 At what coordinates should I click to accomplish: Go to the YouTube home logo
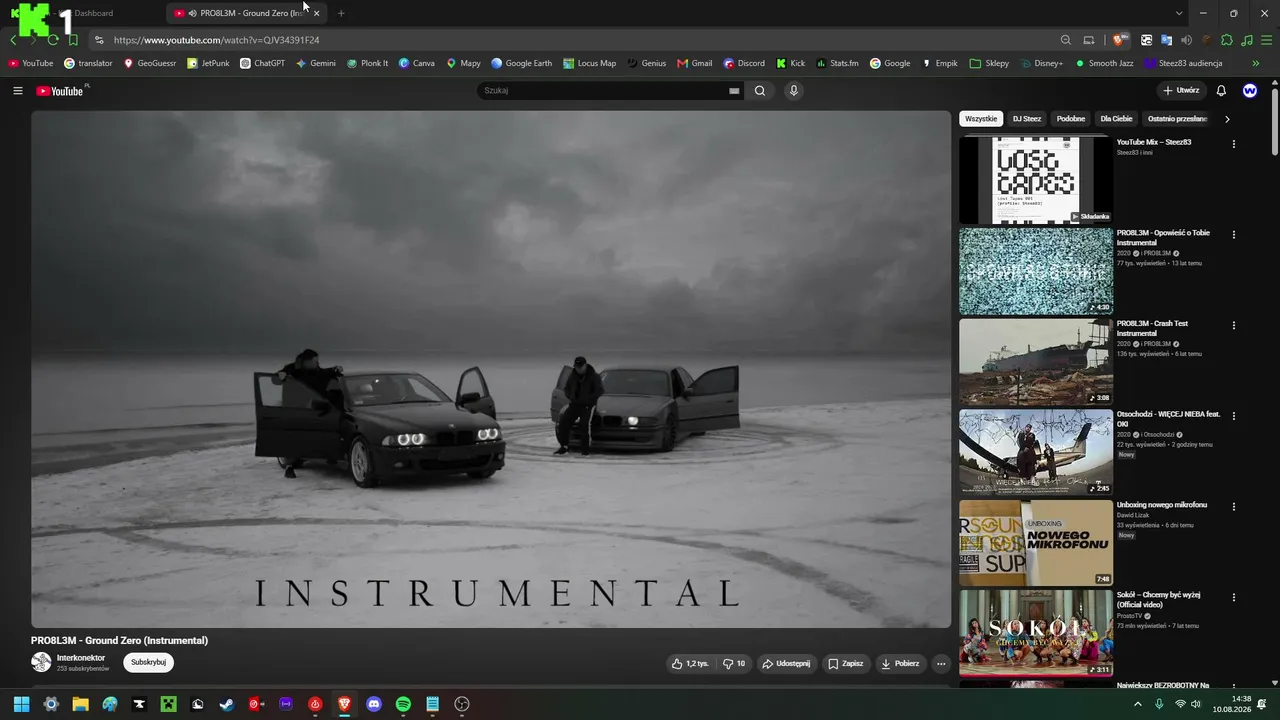[60, 91]
